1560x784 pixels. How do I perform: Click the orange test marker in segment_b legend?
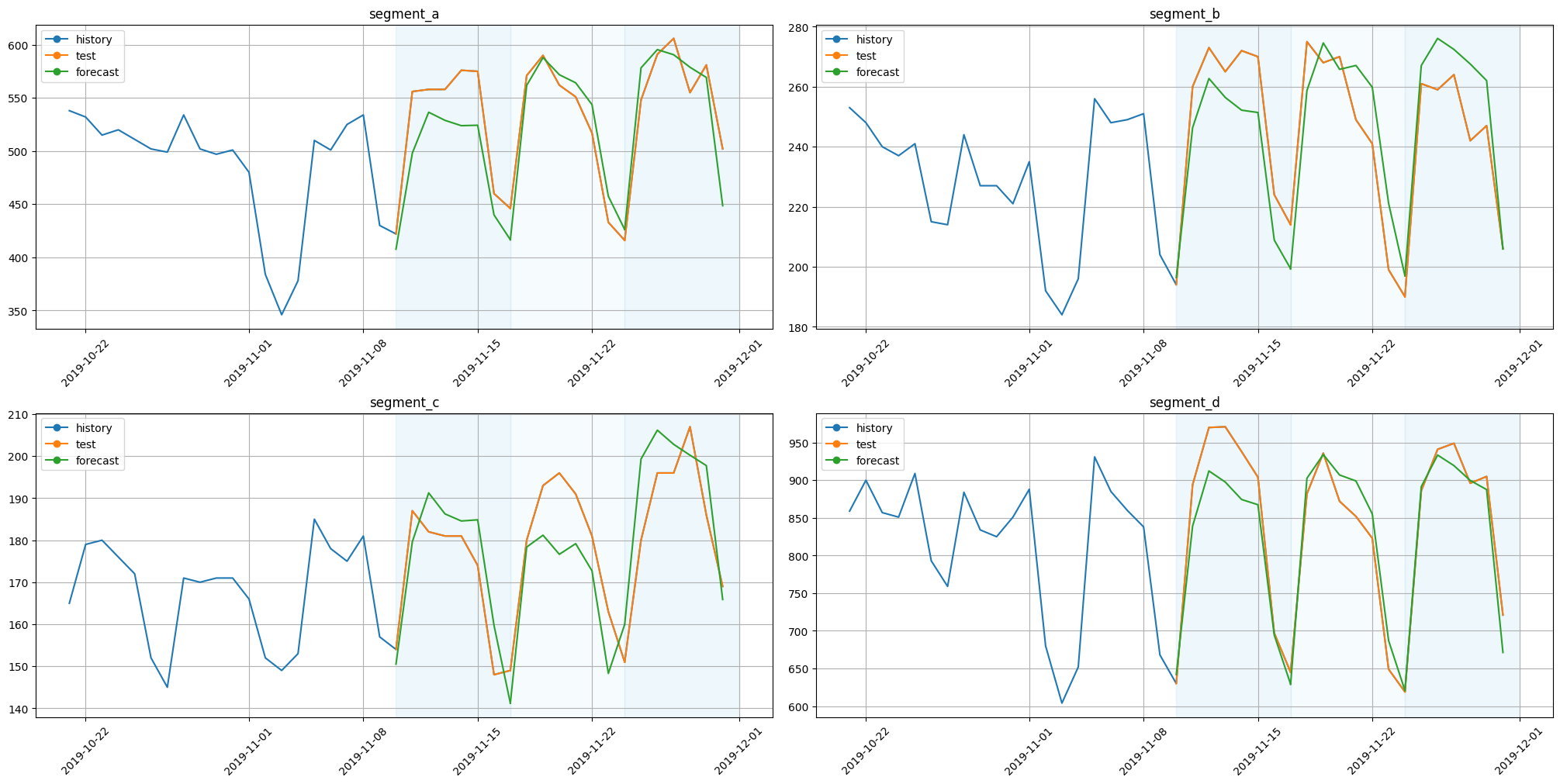click(838, 56)
